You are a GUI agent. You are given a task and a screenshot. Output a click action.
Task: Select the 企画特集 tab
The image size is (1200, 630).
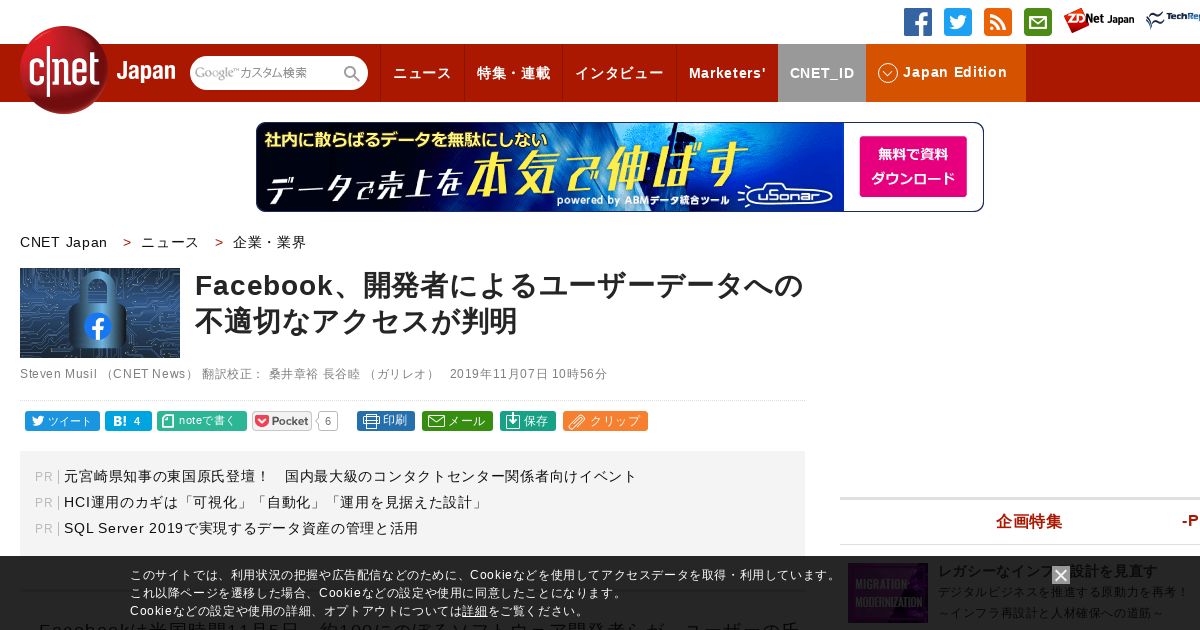pos(1029,521)
